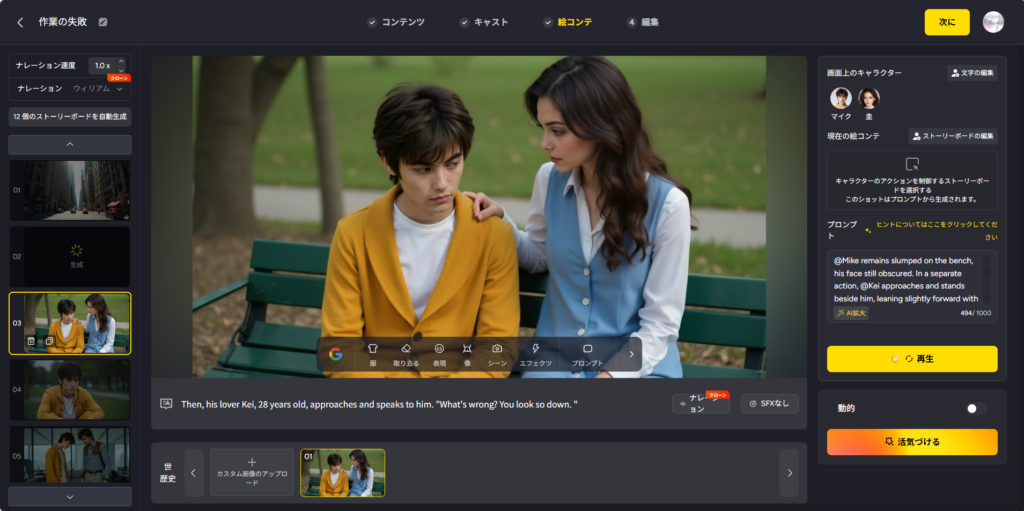Click the edit icon next to 作業の失敗
The image size is (1024, 511).
(103, 22)
